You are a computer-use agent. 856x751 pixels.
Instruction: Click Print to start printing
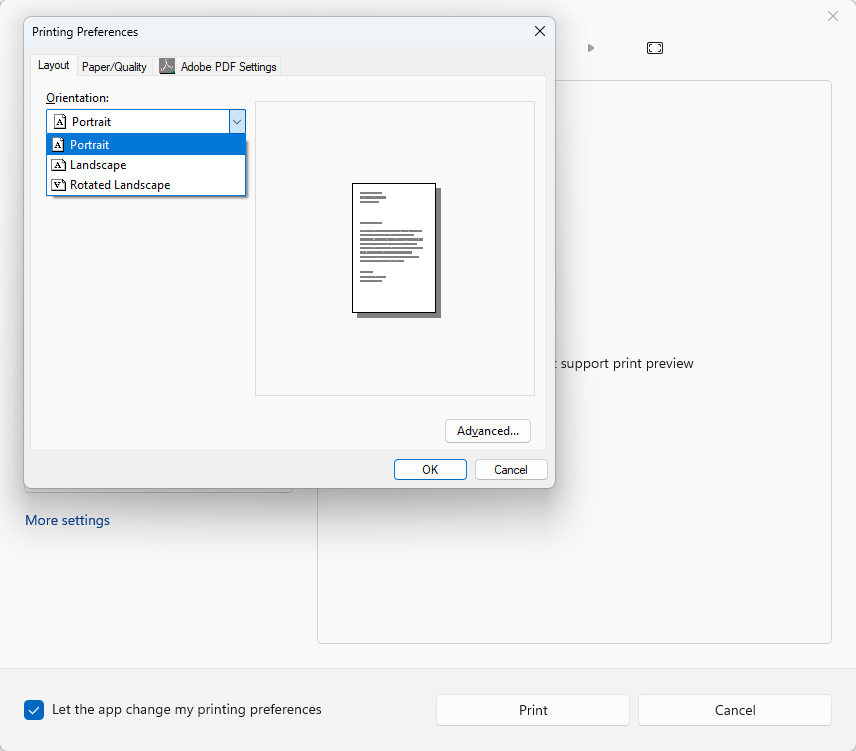532,710
